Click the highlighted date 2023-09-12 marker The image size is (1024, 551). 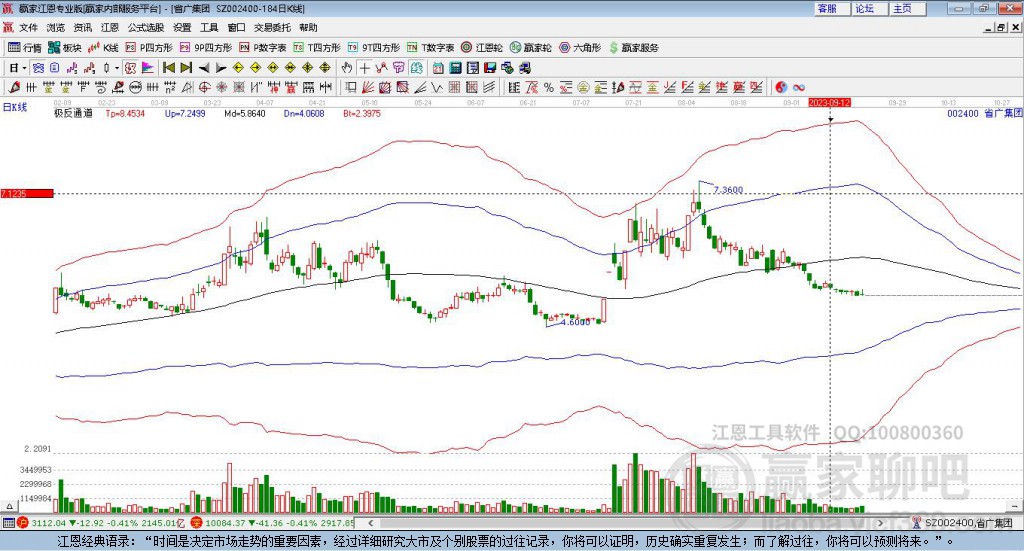pos(829,102)
